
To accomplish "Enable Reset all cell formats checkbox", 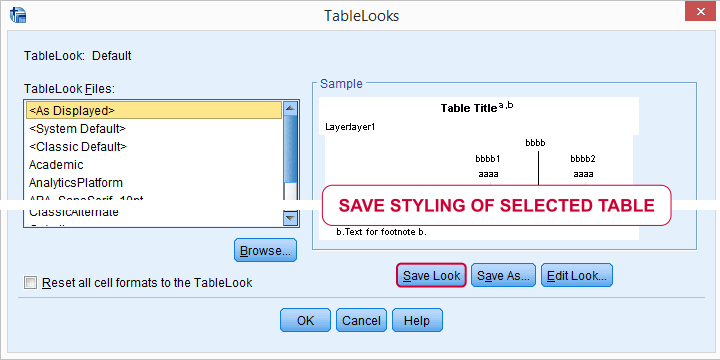I will pyautogui.click(x=30, y=282).
